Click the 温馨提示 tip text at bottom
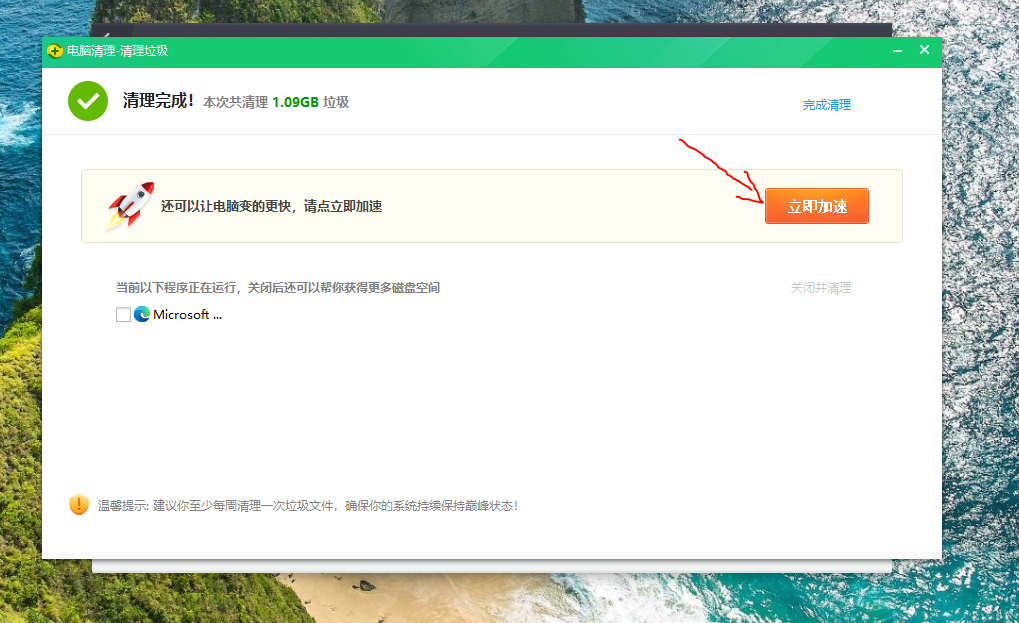The width and height of the screenshot is (1019, 623). pyautogui.click(x=308, y=505)
